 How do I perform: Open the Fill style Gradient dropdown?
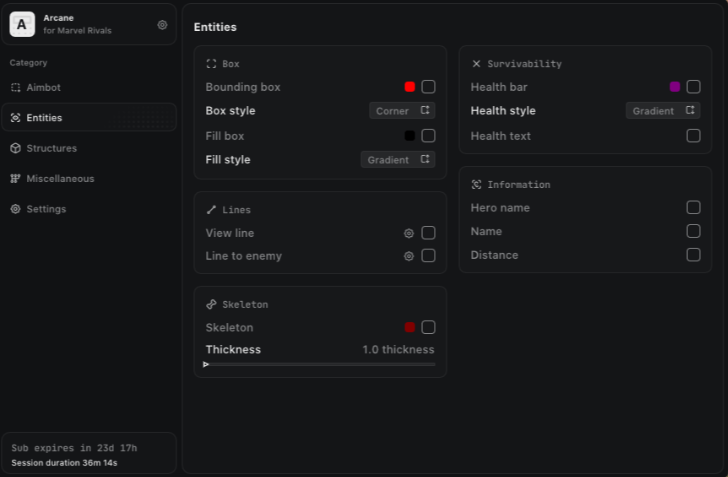(x=398, y=159)
